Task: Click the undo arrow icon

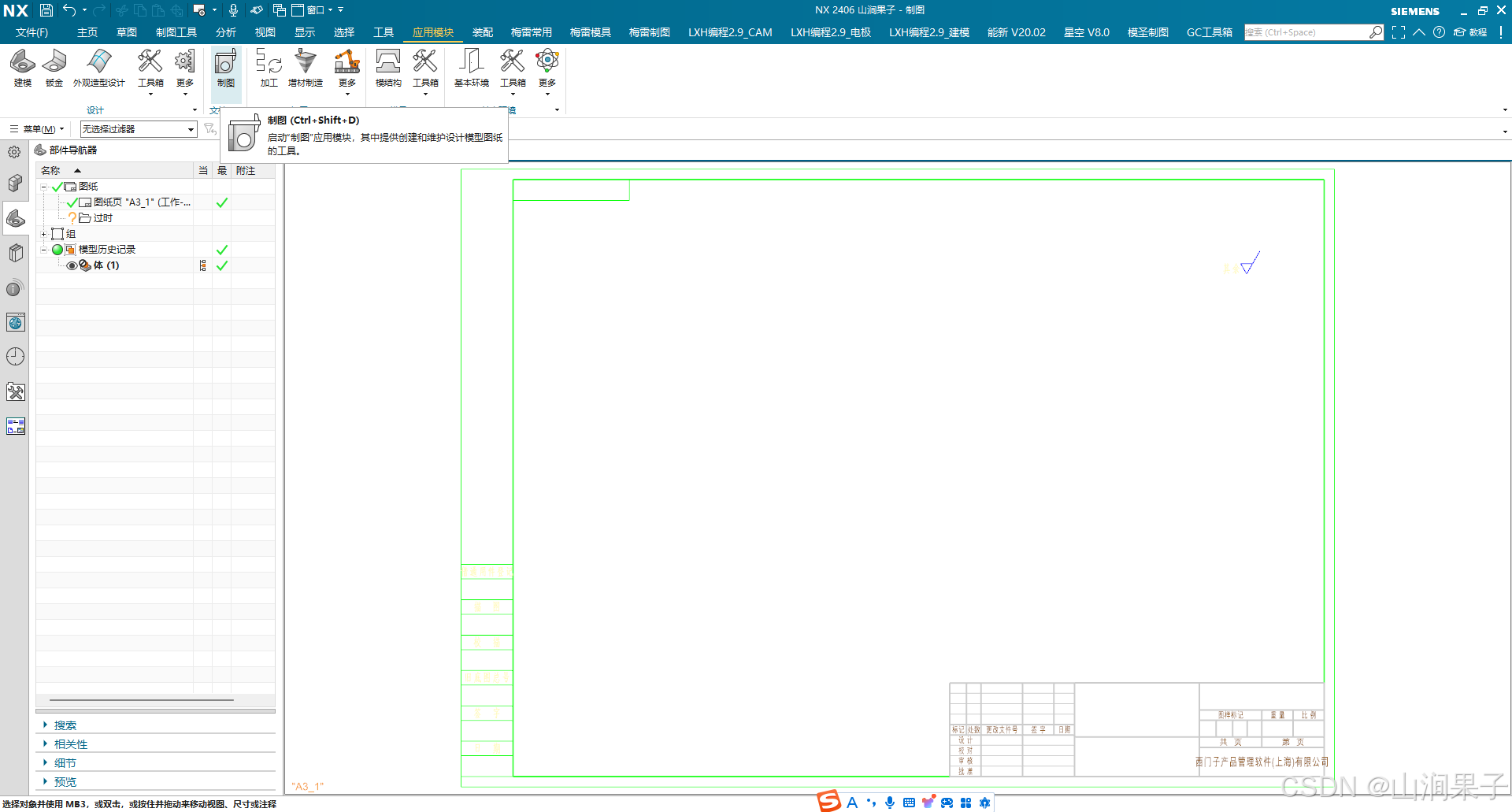Action: [x=69, y=10]
